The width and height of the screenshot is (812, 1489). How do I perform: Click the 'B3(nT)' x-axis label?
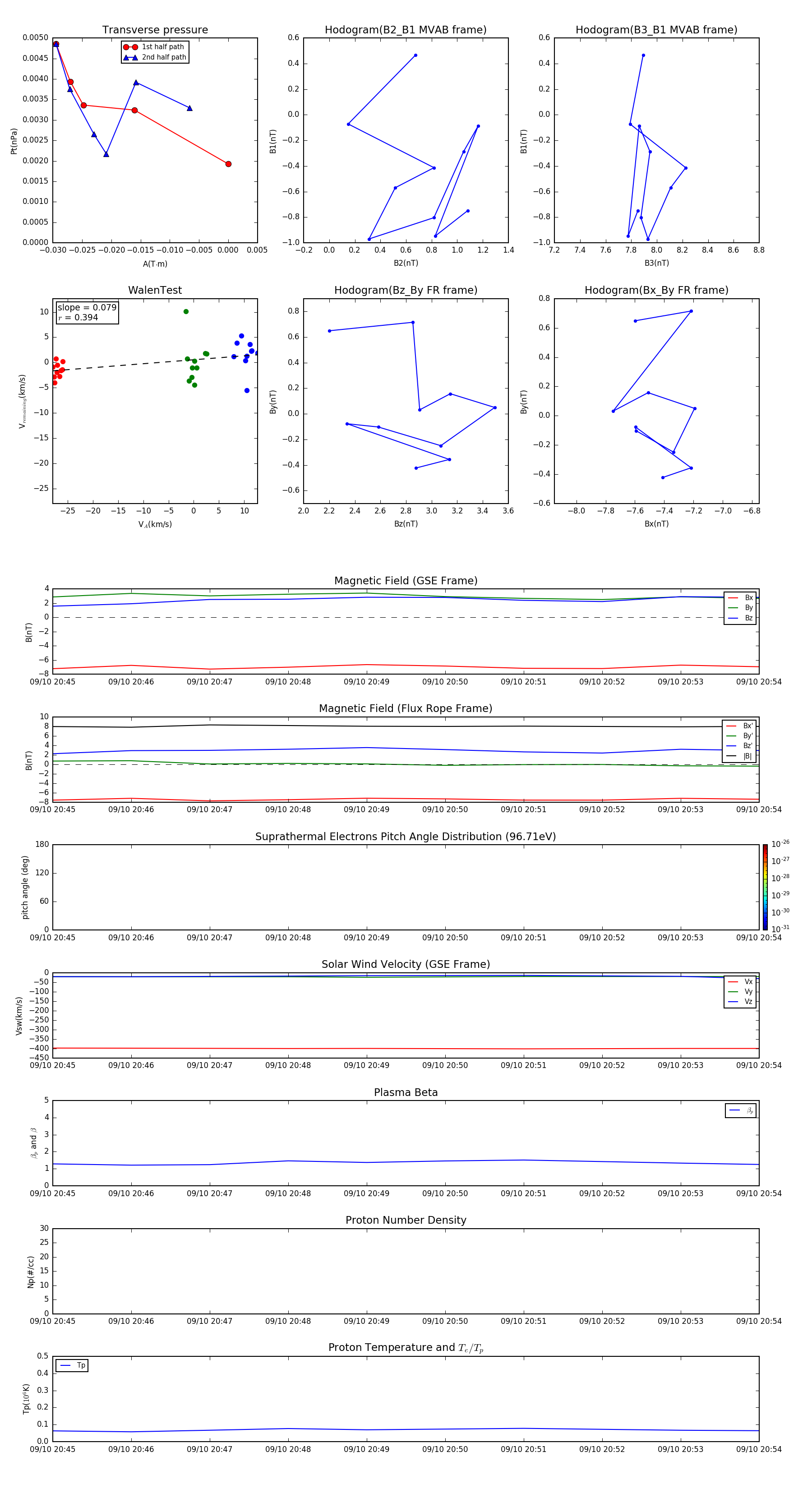656,263
